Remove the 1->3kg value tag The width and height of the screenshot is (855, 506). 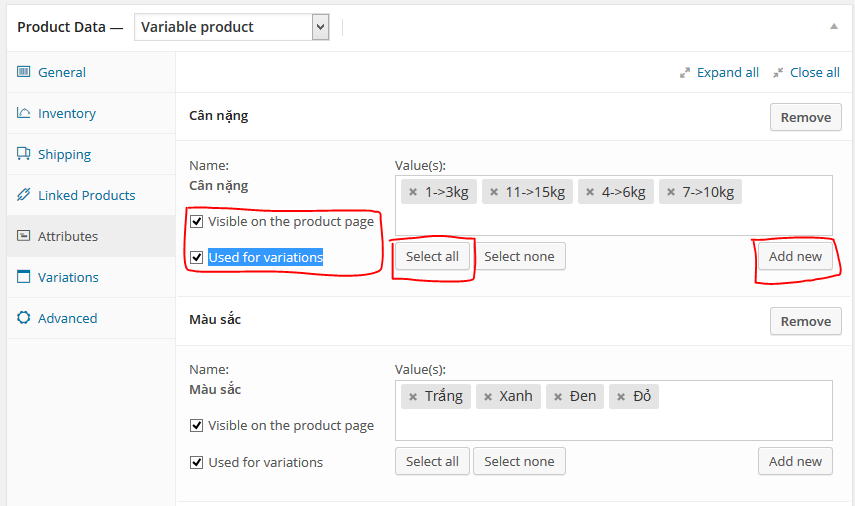tap(412, 192)
